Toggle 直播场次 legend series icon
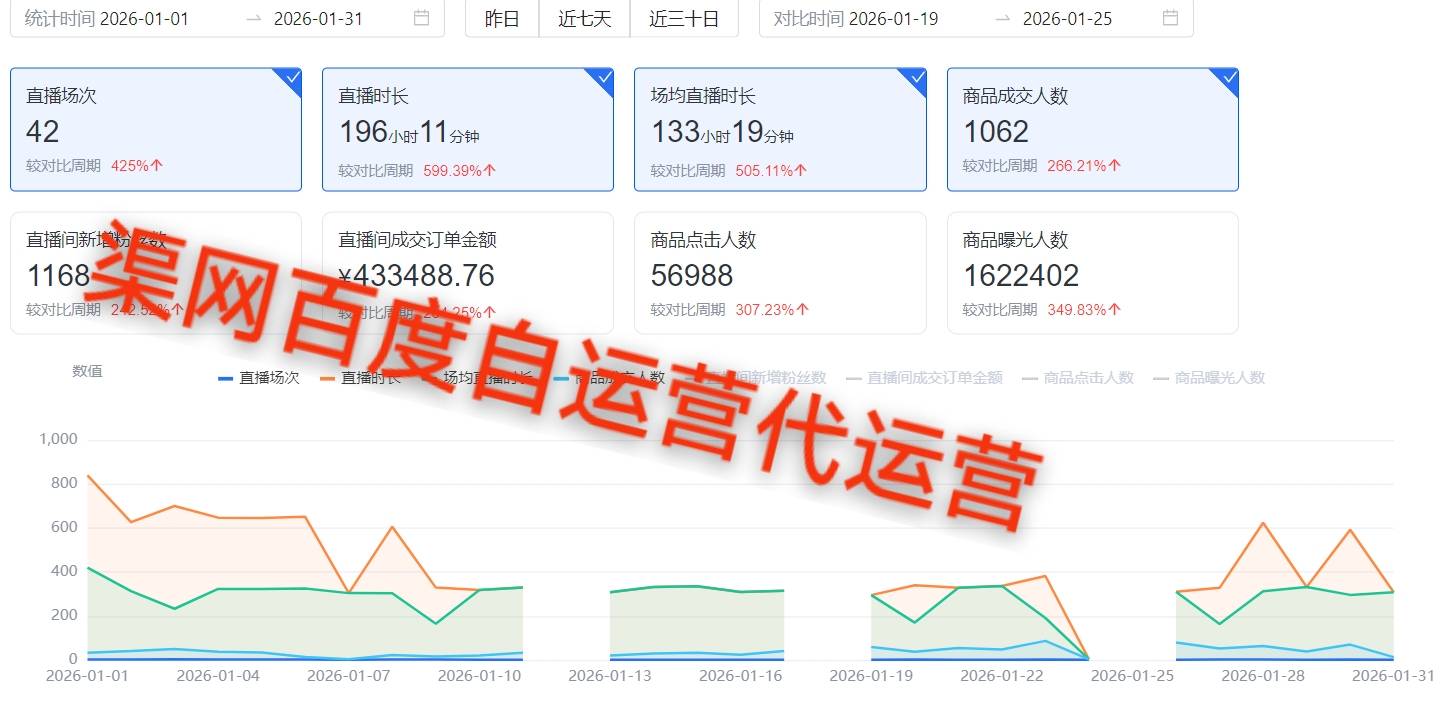Image resolution: width=1451 pixels, height=707 pixels. (225, 378)
